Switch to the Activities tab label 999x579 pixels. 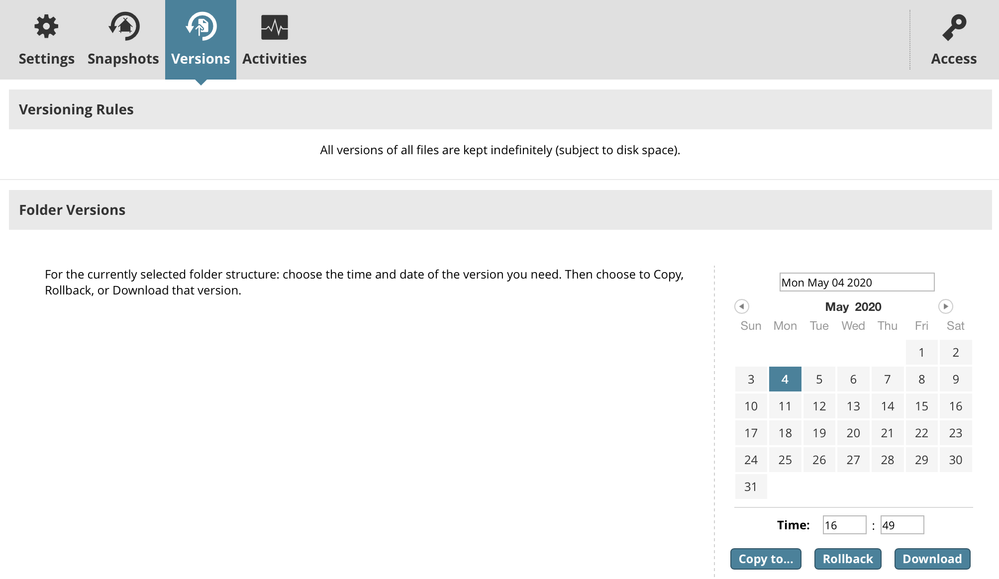click(x=274, y=59)
